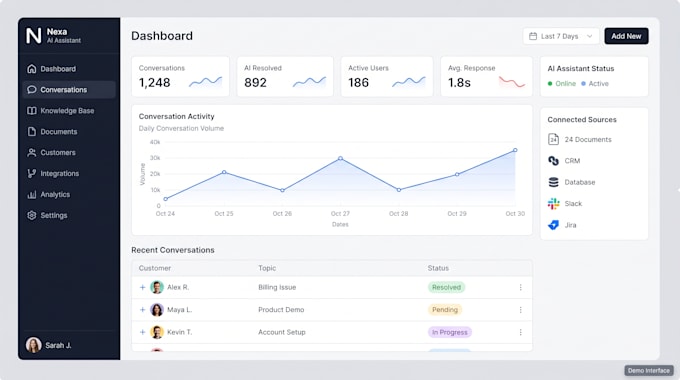
Task: Click the Analytics bar chart icon
Action: pos(32,194)
